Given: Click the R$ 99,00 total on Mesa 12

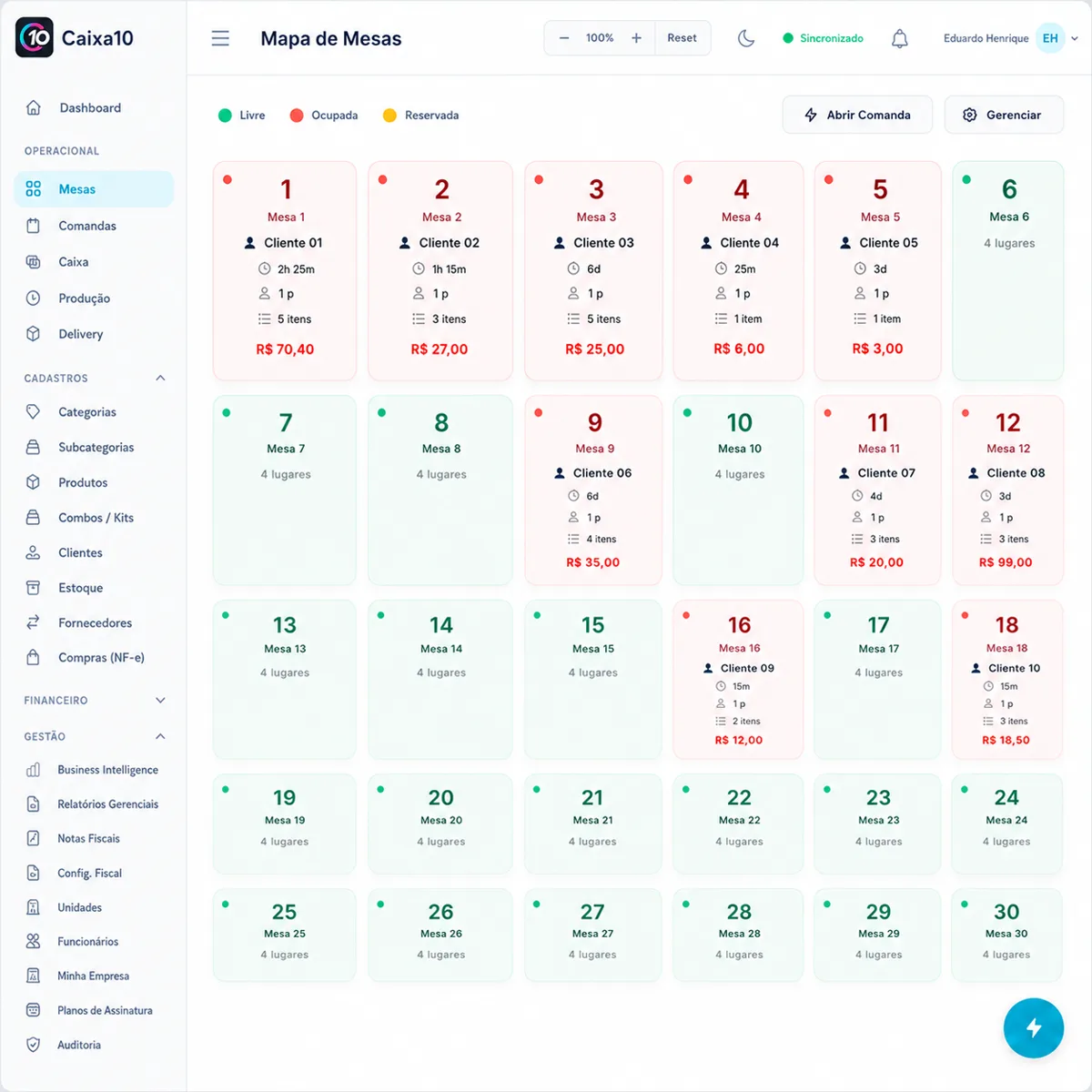Looking at the screenshot, I should point(1006,562).
